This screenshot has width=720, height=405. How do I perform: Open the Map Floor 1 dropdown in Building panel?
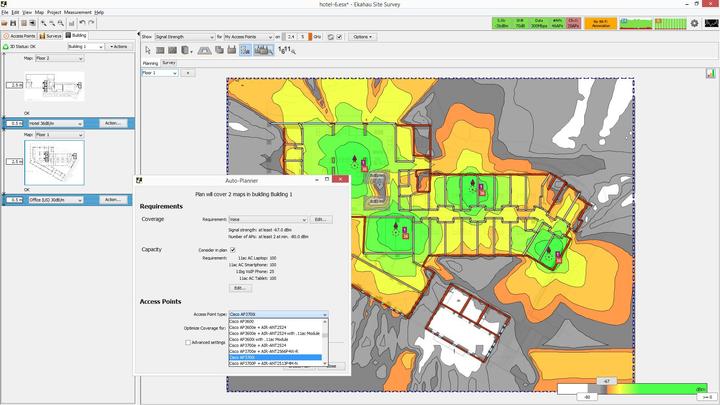[59, 135]
